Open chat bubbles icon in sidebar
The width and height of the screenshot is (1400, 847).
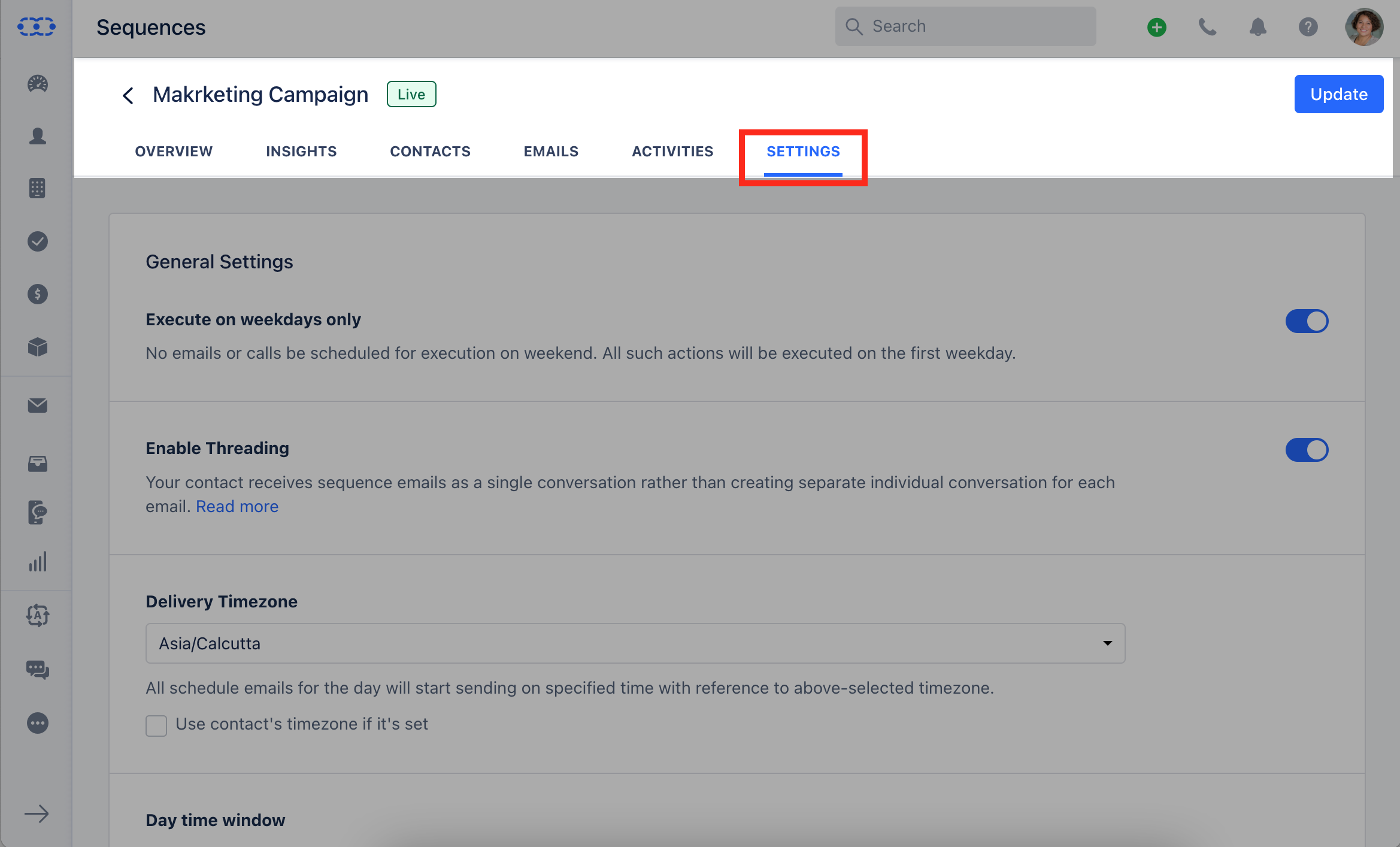pos(38,669)
